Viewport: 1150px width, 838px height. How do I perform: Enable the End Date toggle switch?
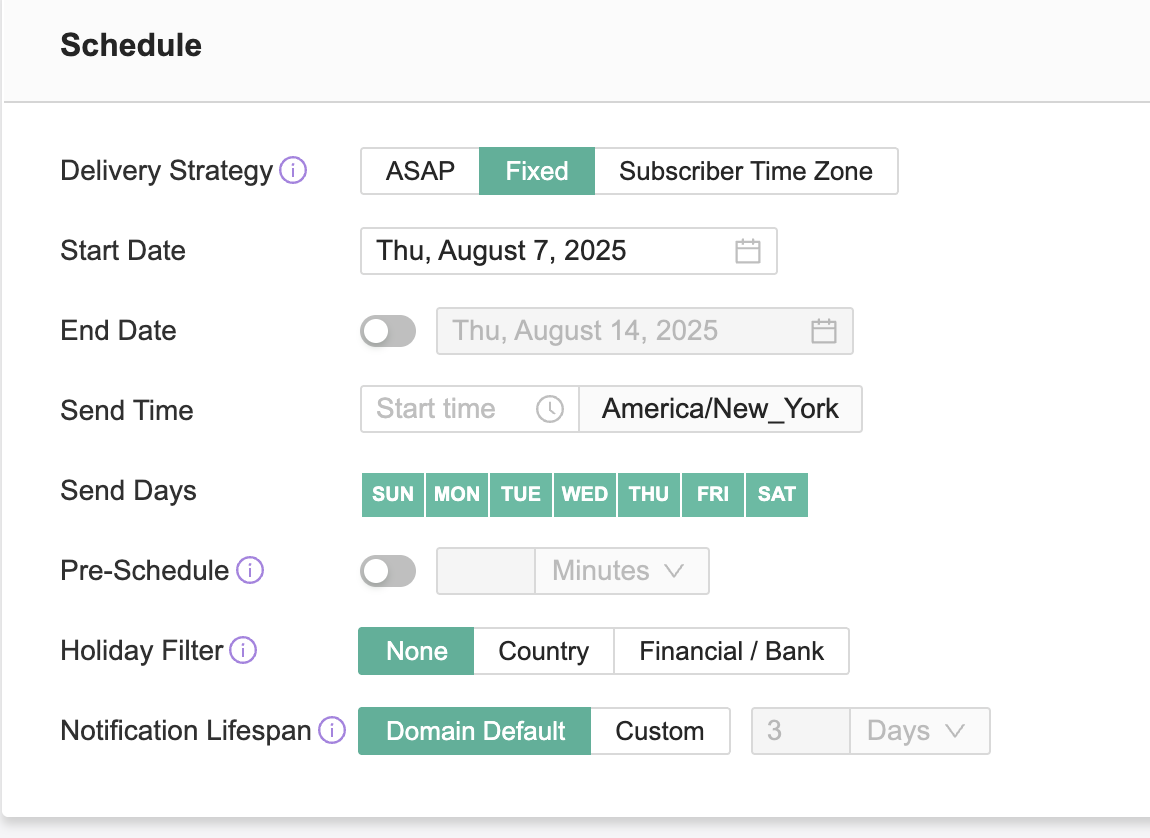[388, 331]
